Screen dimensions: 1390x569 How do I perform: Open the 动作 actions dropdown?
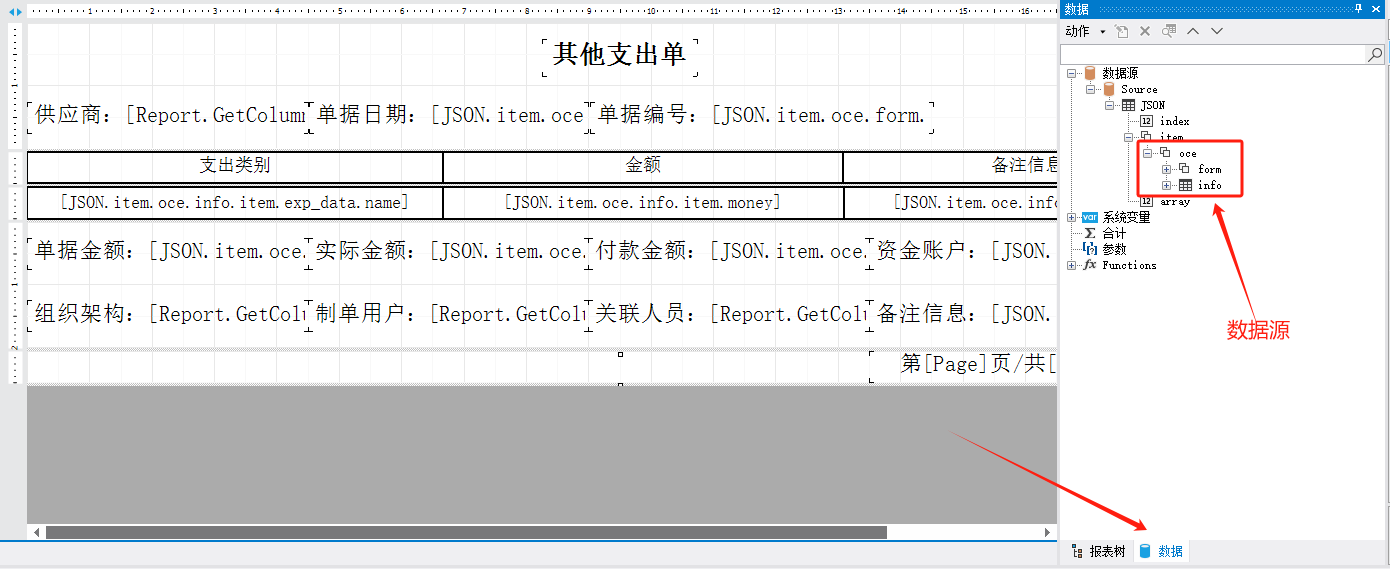point(1085,31)
